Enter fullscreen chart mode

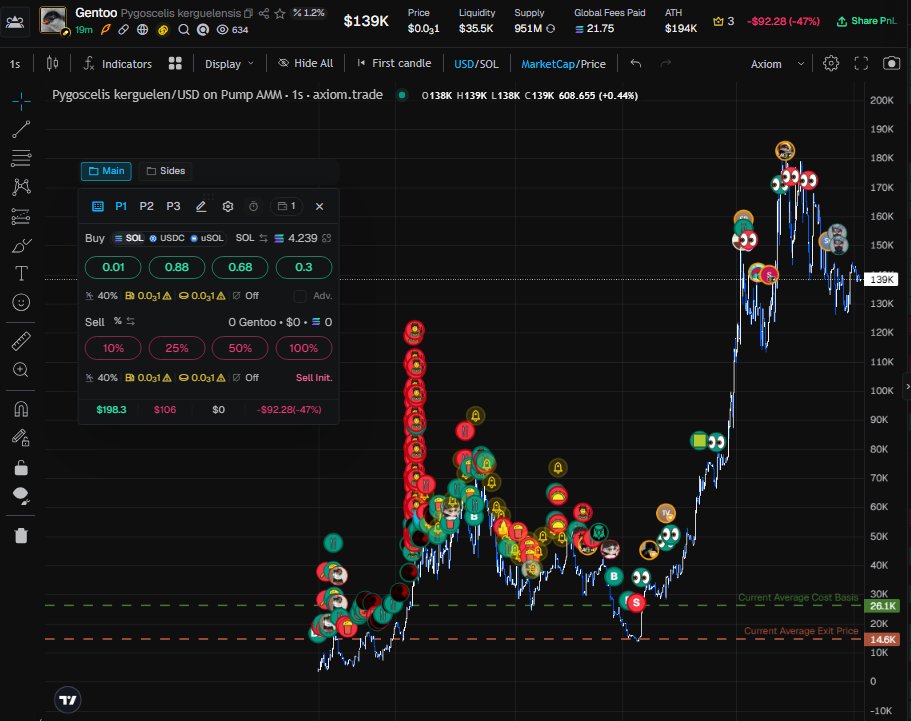coord(861,63)
